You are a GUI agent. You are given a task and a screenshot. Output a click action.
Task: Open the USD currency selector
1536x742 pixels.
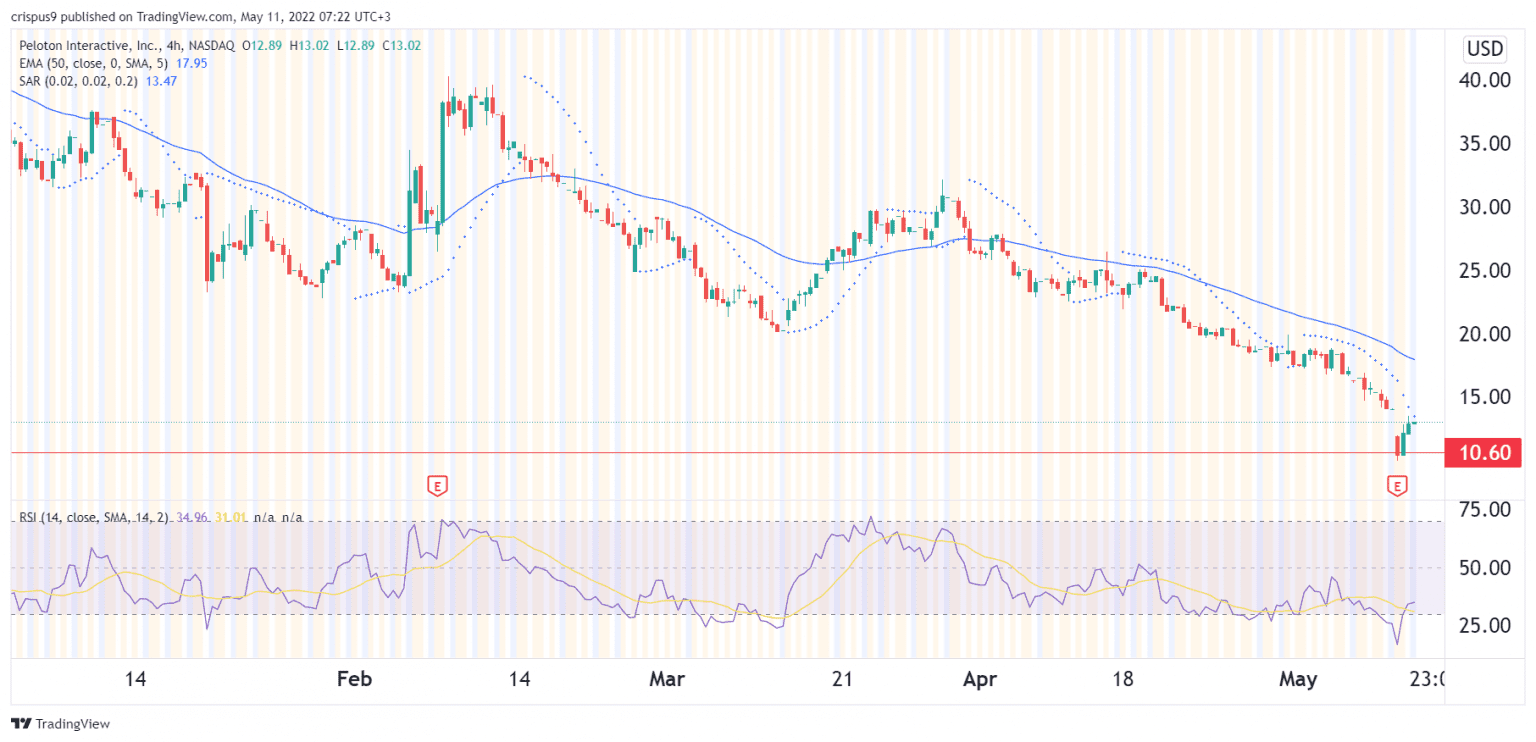tap(1485, 48)
